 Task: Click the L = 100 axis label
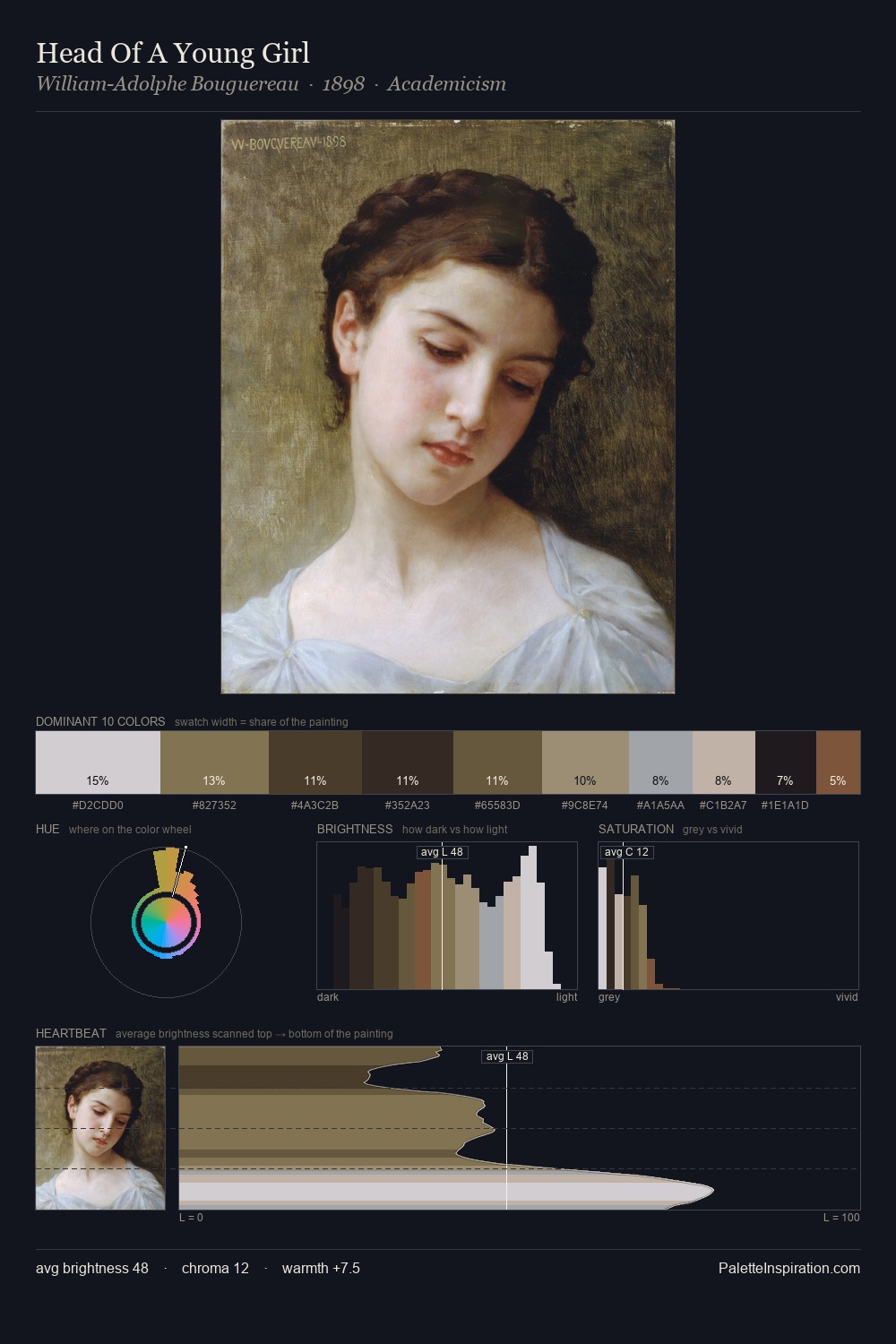coord(841,1218)
